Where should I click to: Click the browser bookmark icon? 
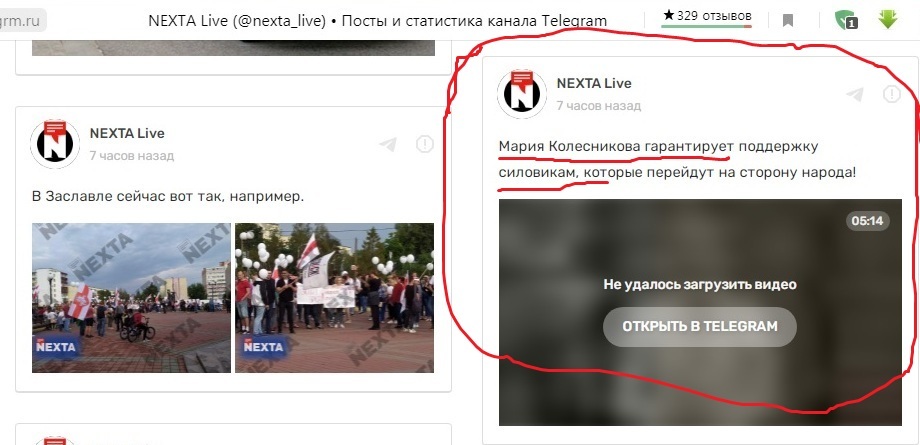788,21
